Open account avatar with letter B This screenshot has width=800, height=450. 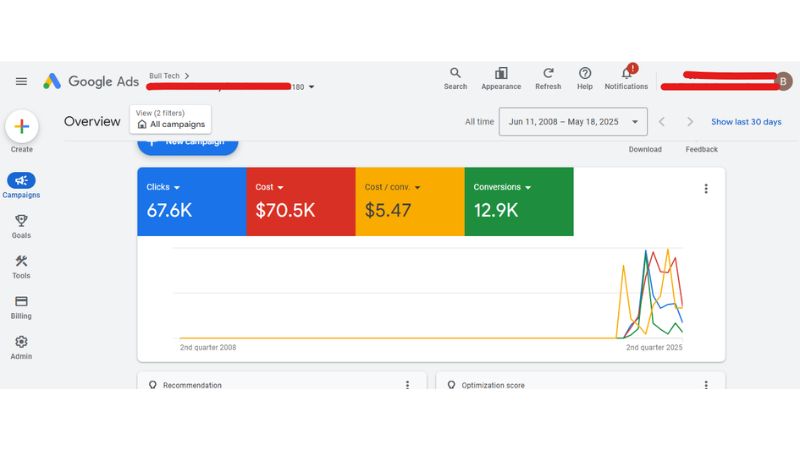coord(783,82)
